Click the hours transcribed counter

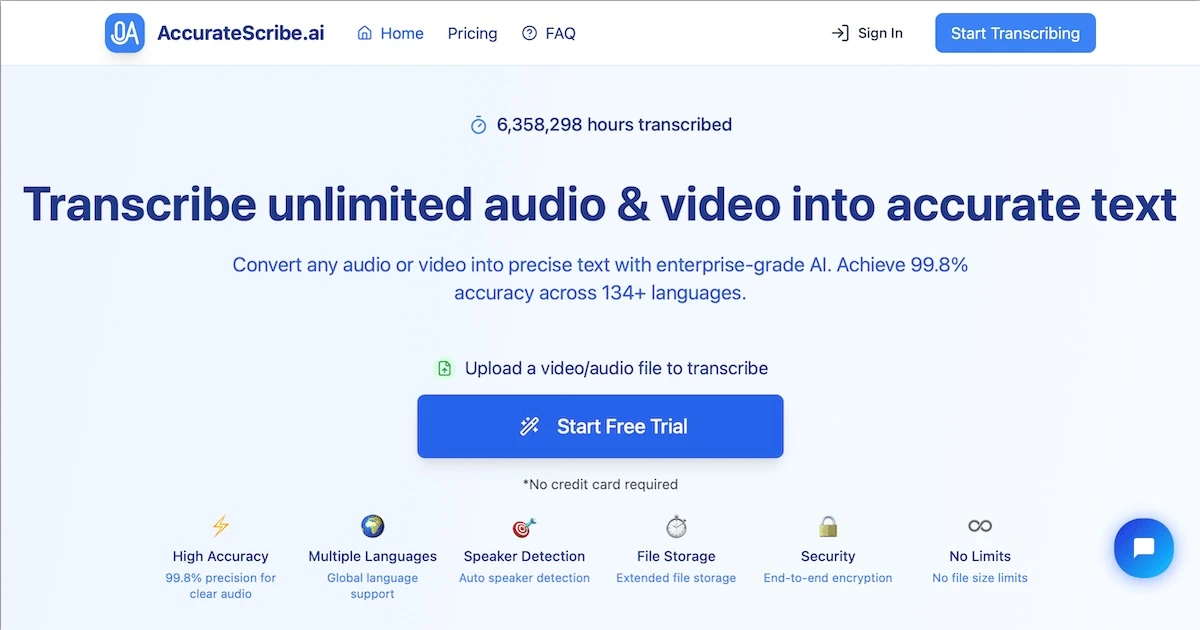pos(614,124)
